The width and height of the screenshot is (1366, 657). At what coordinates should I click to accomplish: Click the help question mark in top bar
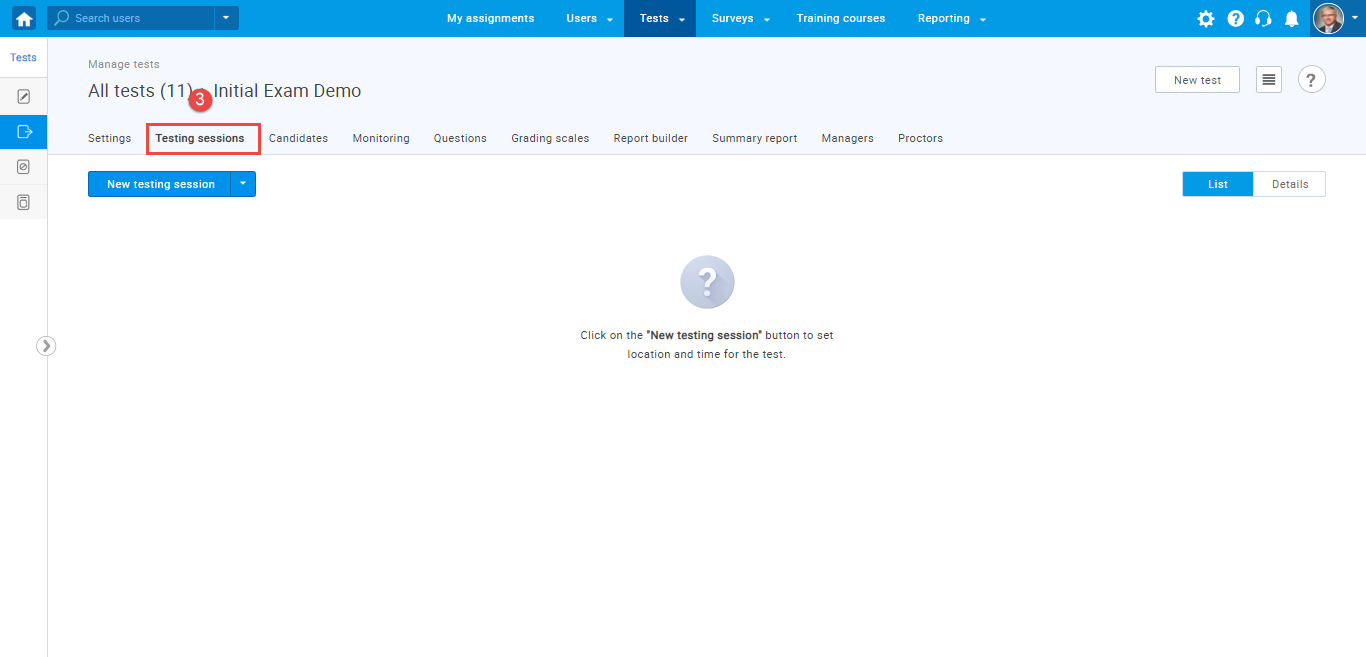[x=1235, y=18]
